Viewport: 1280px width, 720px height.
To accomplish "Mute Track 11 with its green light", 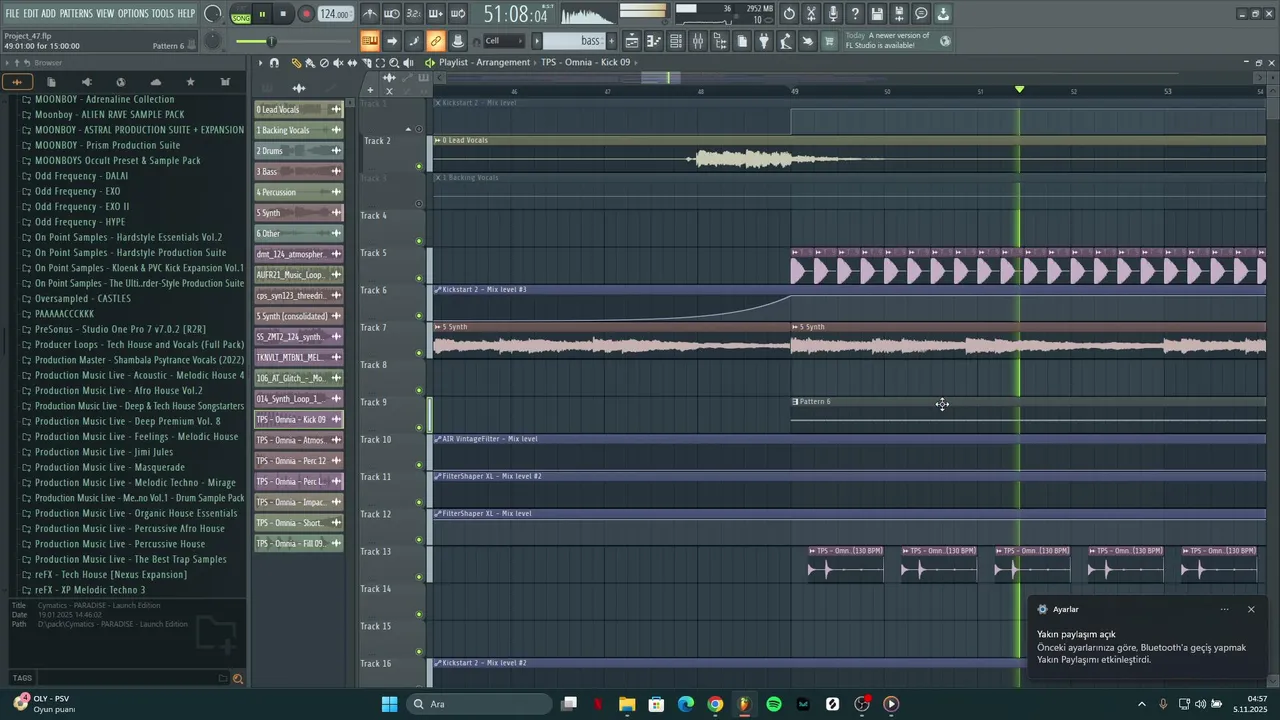I will tap(419, 503).
